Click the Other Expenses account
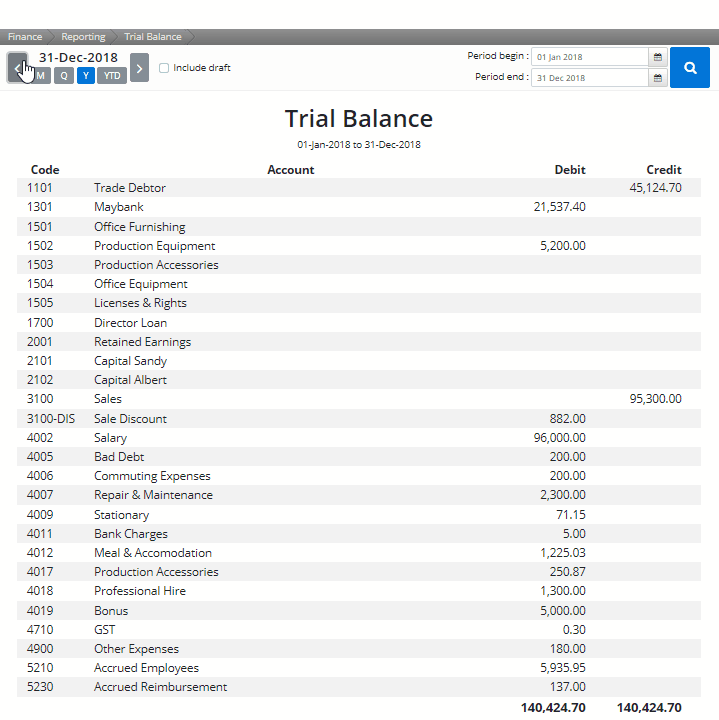The width and height of the screenshot is (719, 720). pyautogui.click(x=136, y=649)
